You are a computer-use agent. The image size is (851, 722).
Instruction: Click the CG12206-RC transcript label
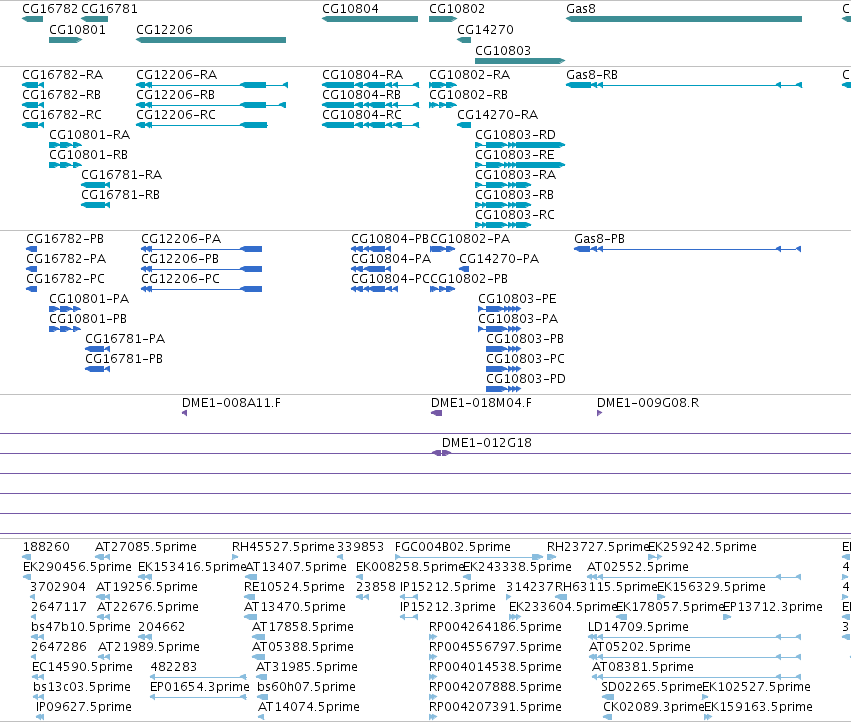click(x=176, y=115)
